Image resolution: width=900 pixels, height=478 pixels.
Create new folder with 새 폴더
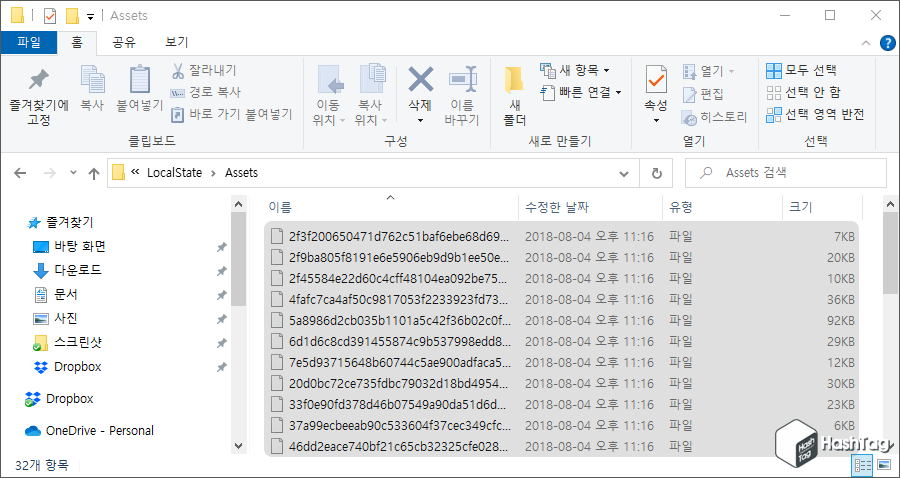514,95
